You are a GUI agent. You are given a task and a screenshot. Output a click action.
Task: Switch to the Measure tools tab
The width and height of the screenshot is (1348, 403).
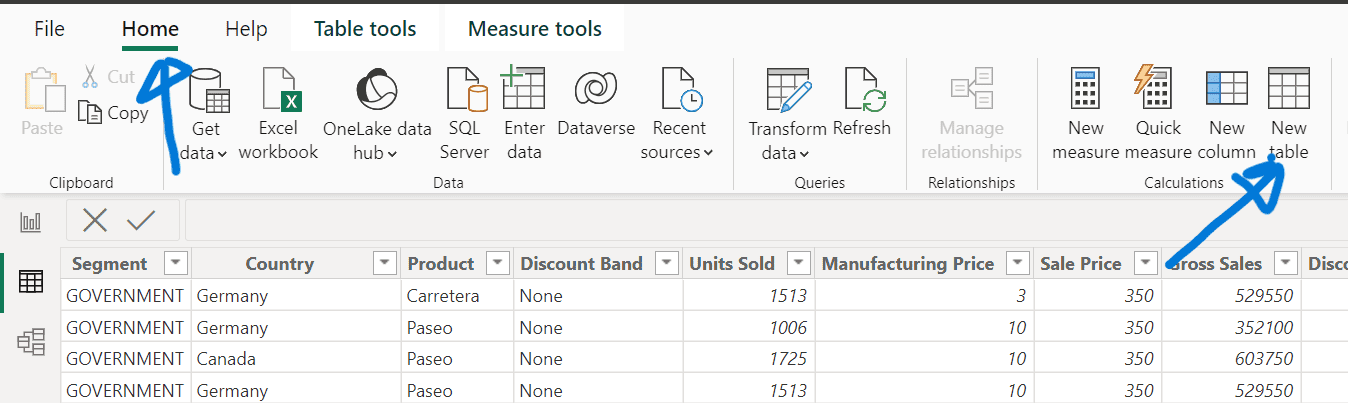534,29
